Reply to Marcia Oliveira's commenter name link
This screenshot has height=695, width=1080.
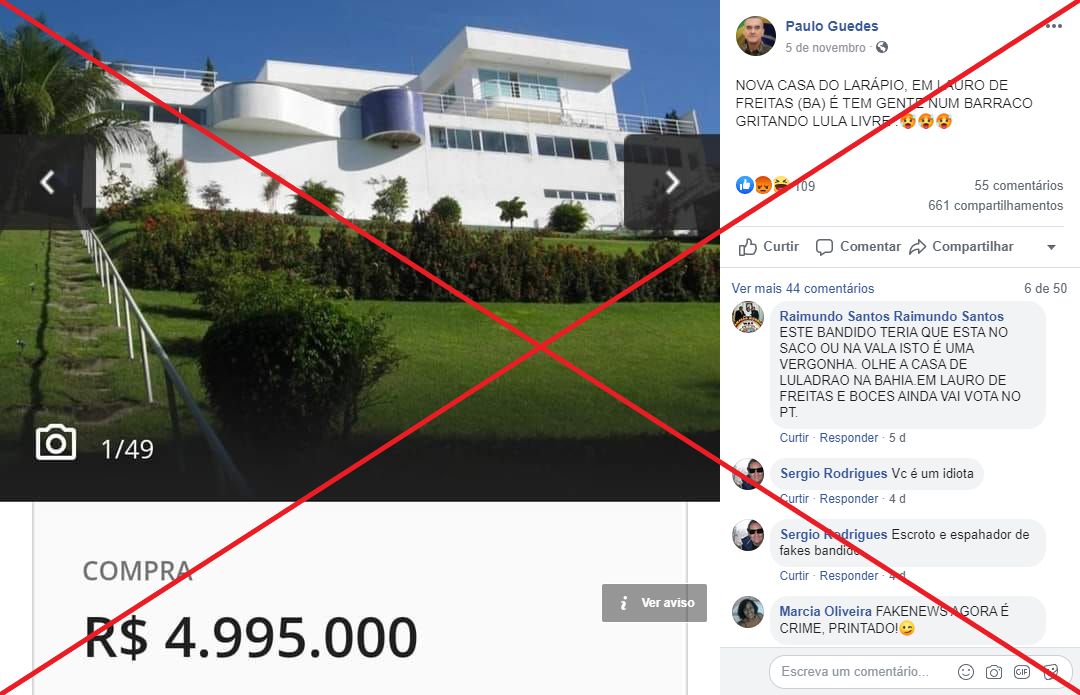click(x=825, y=611)
